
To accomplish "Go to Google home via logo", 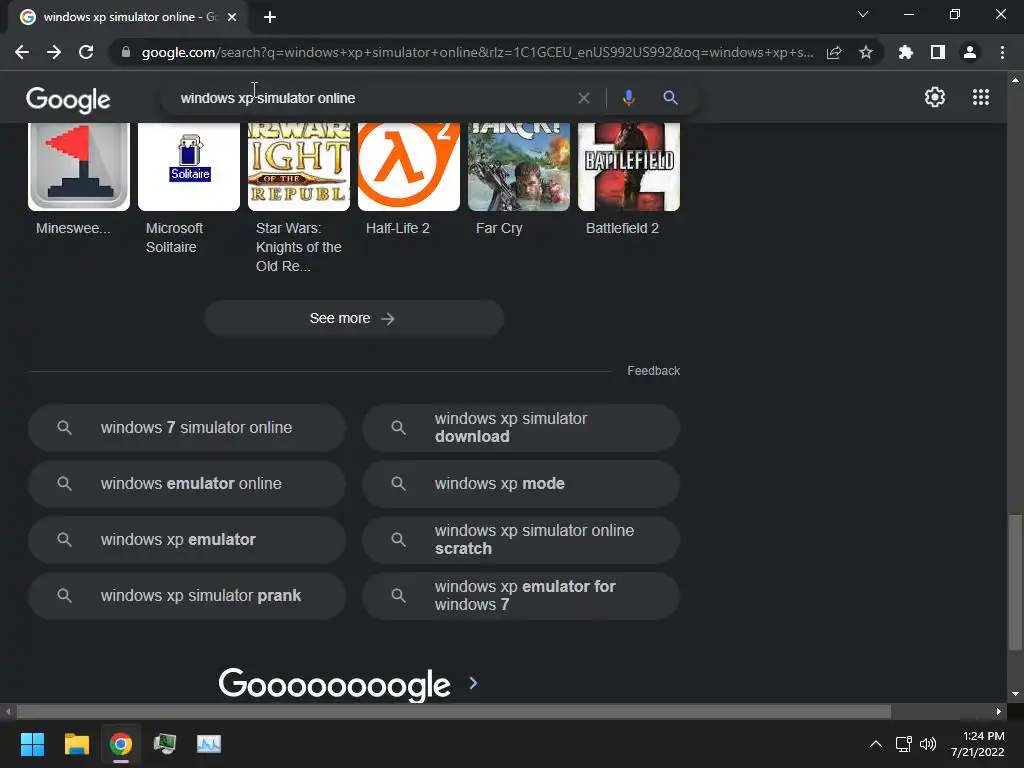I will click(x=68, y=99).
